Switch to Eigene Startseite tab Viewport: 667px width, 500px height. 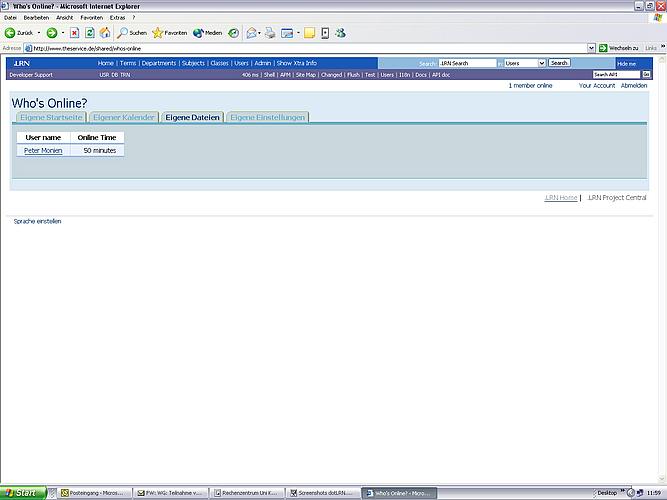click(51, 117)
